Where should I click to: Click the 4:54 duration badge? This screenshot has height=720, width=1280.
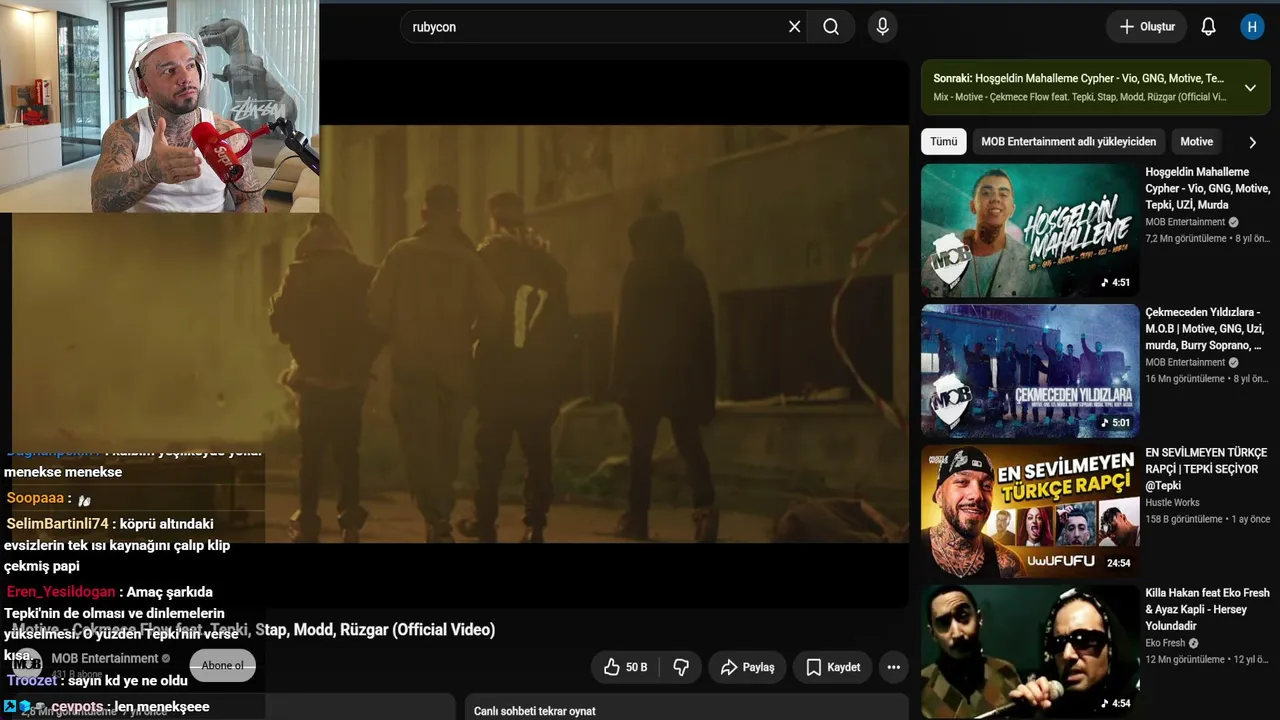[x=1116, y=703]
